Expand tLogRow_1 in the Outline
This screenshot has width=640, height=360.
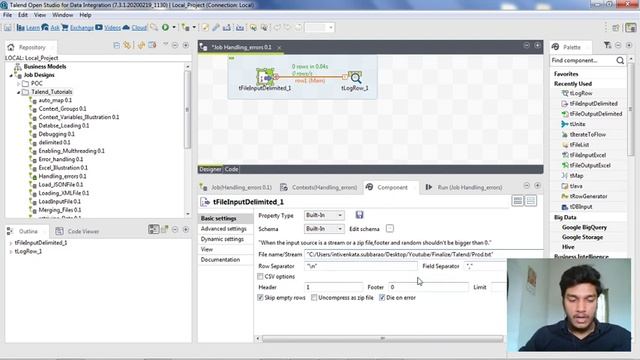(10, 251)
